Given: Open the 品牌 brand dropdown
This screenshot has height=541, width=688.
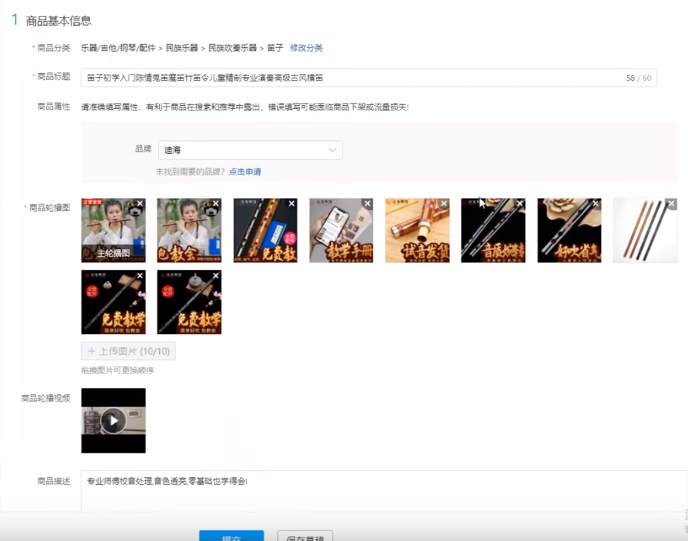Looking at the screenshot, I should [250, 150].
